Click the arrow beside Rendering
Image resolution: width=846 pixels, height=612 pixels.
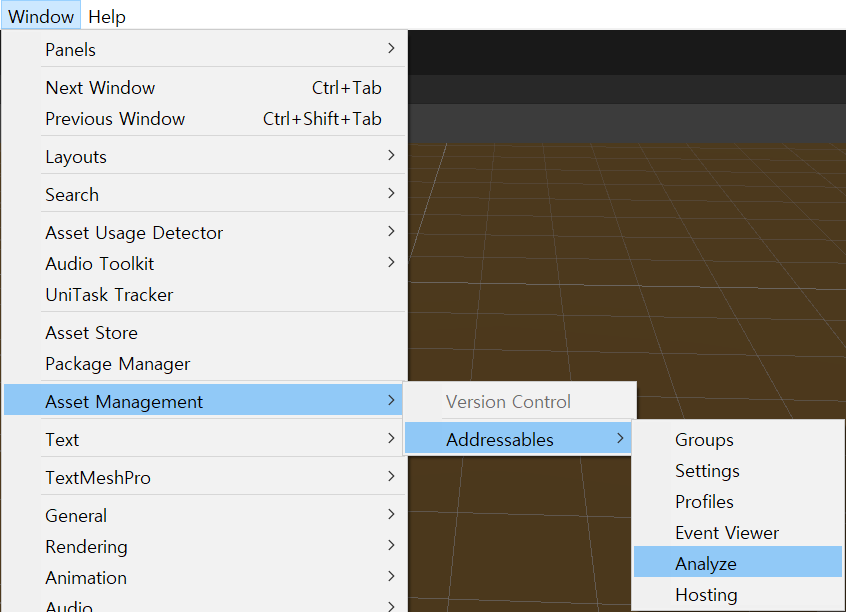coord(392,546)
